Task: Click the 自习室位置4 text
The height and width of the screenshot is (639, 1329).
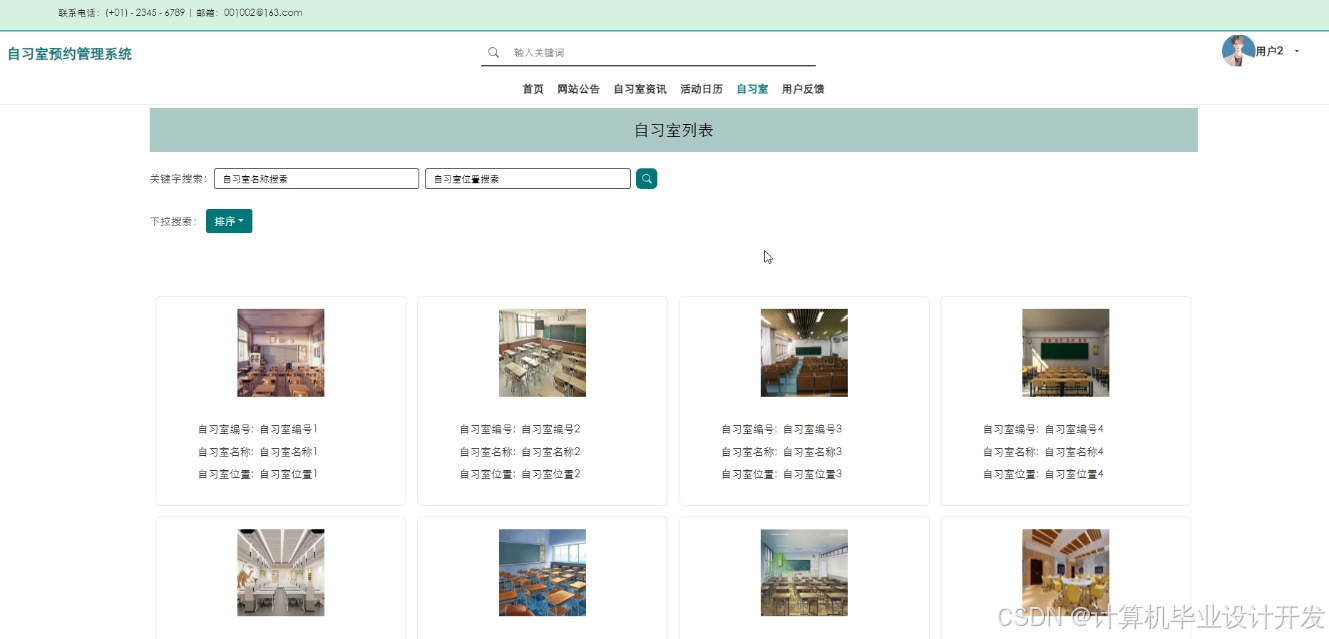Action: point(1075,474)
